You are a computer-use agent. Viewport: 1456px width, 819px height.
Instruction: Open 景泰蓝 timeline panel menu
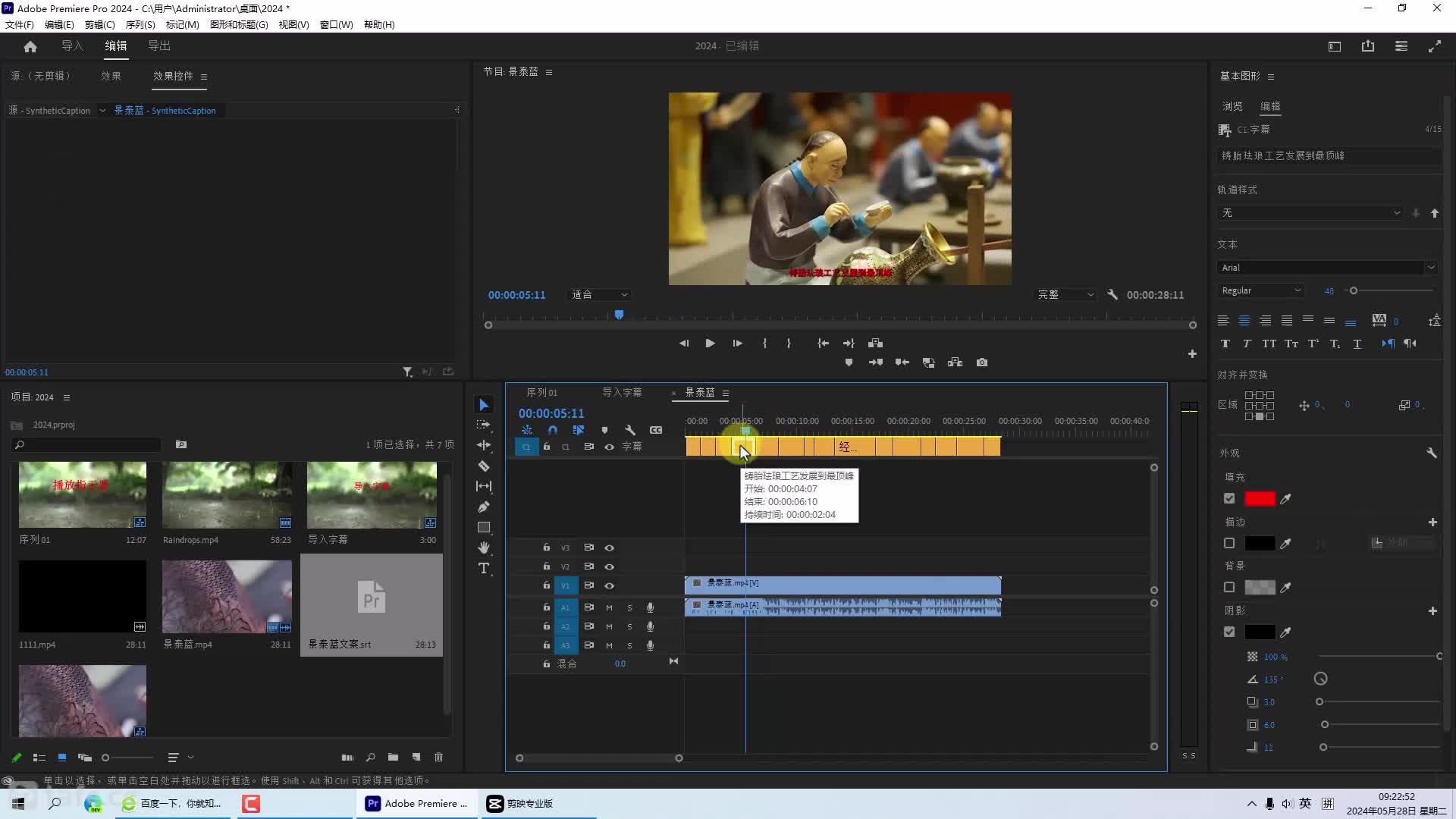click(x=726, y=393)
